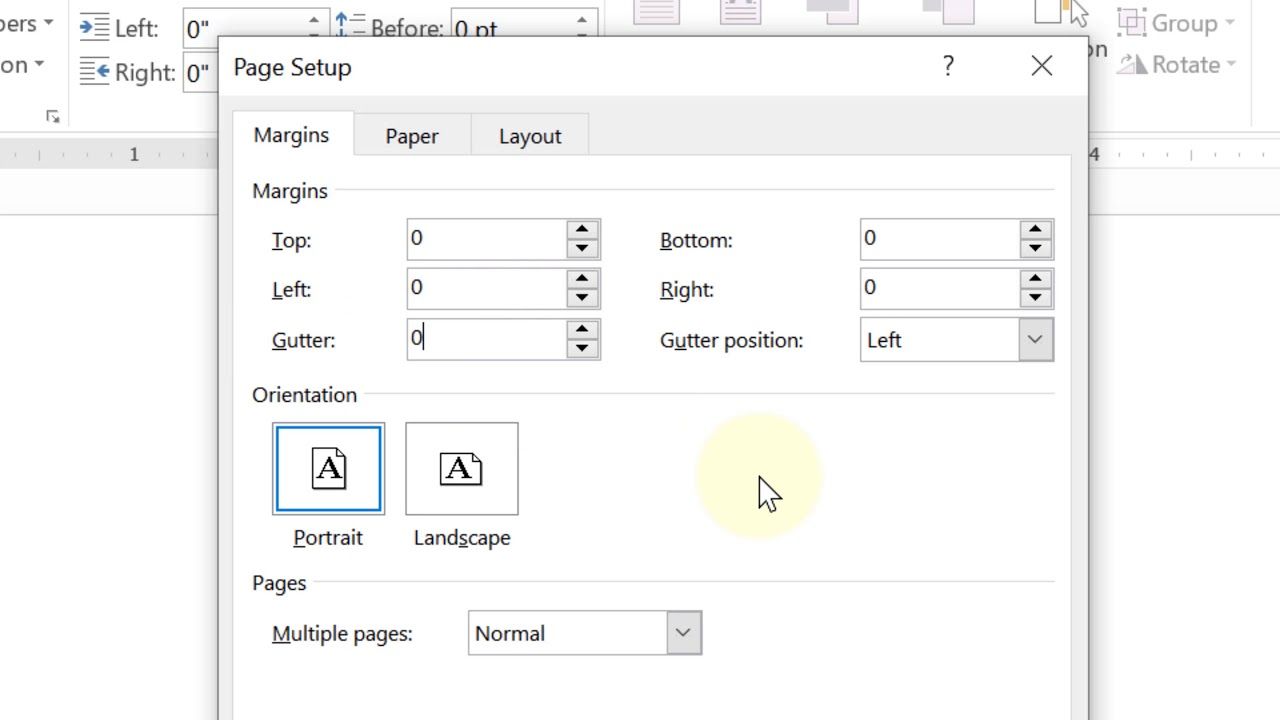Click the Spacing Before field in ribbon

(513, 27)
